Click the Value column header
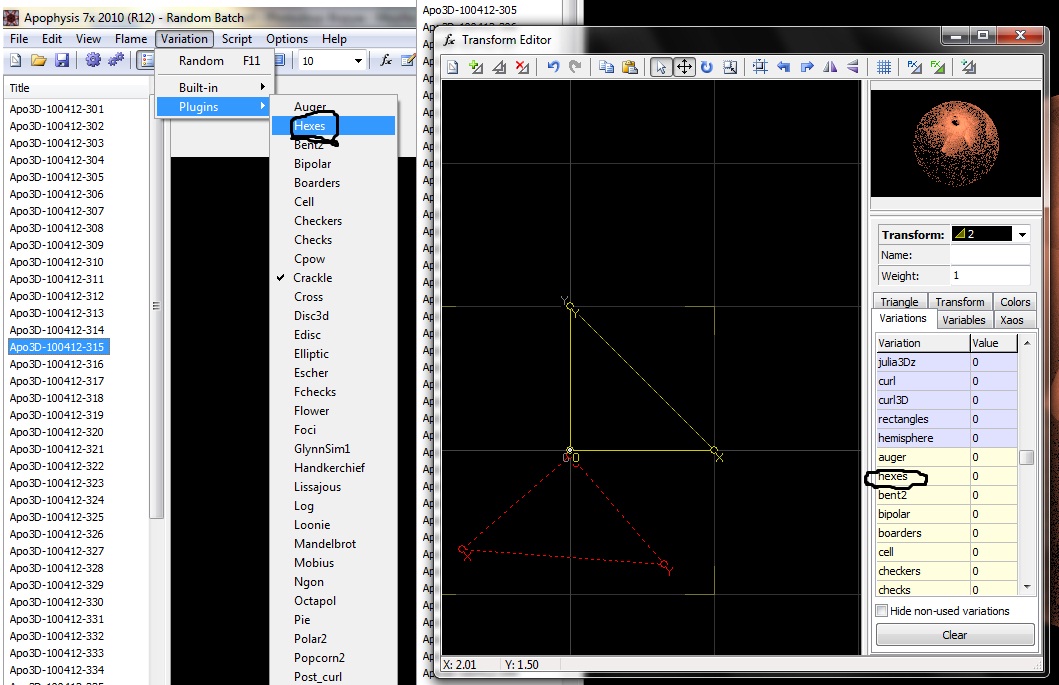1059x685 pixels. tap(993, 343)
